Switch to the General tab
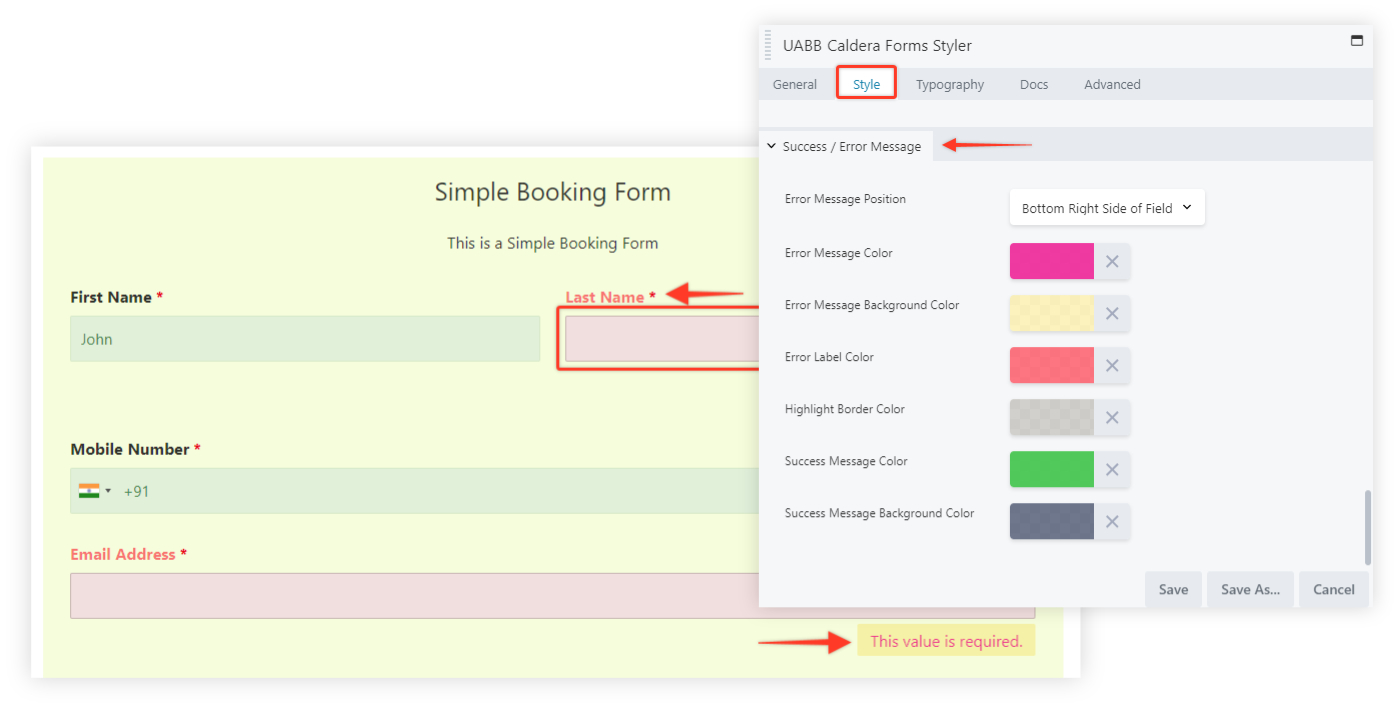Image resolution: width=1398 pixels, height=709 pixels. click(794, 84)
